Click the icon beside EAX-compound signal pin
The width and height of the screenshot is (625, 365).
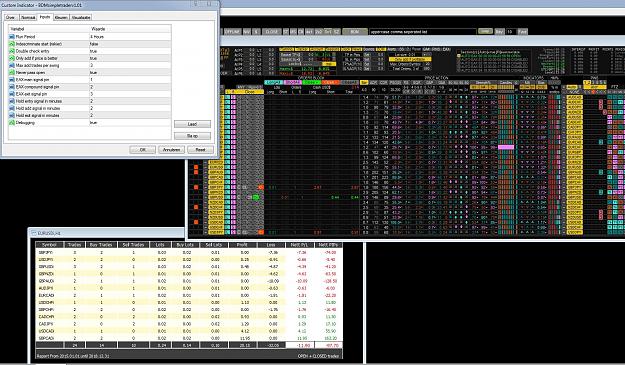point(12,87)
